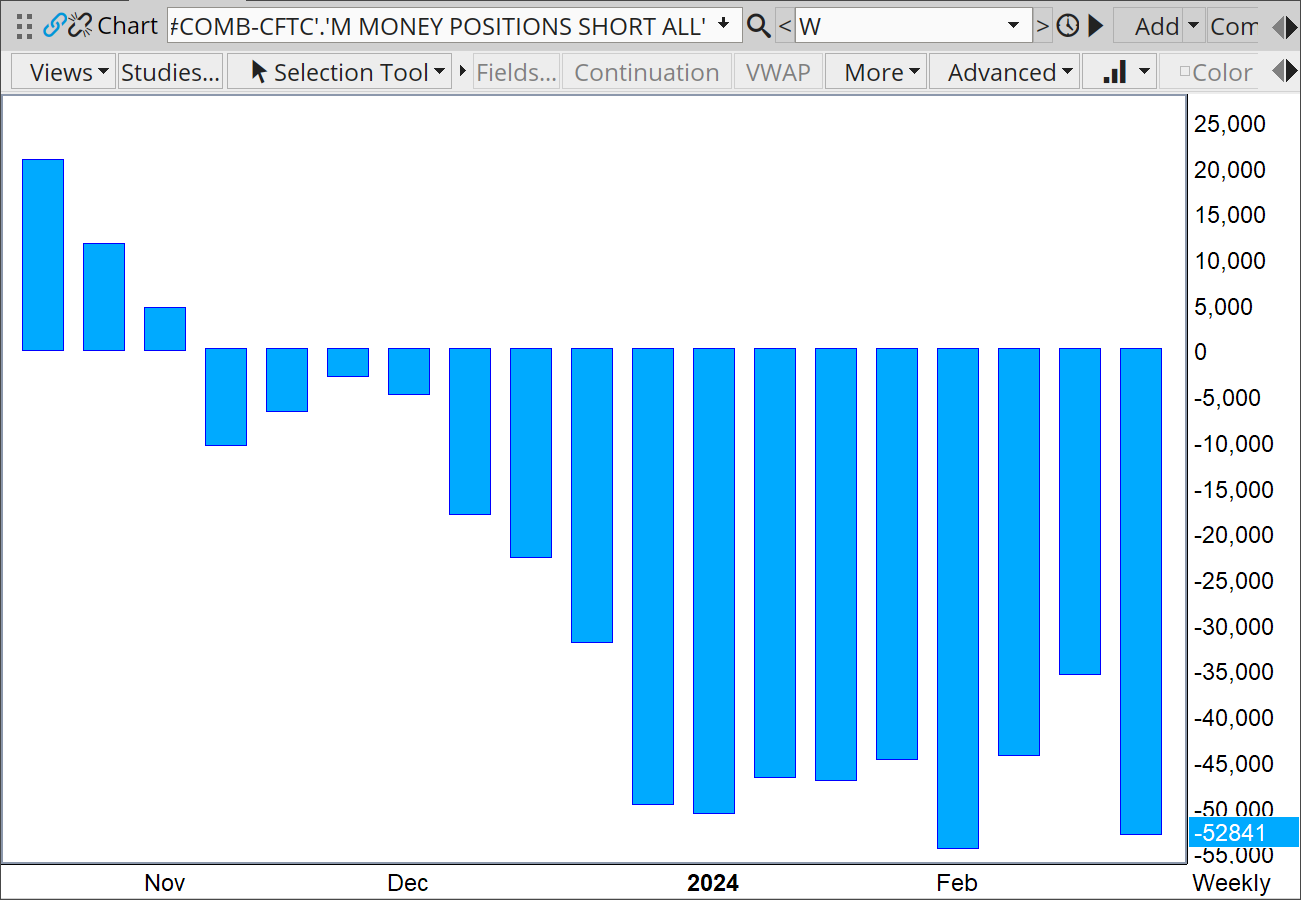Image resolution: width=1301 pixels, height=900 pixels.
Task: Open the More menu
Action: coord(875,72)
